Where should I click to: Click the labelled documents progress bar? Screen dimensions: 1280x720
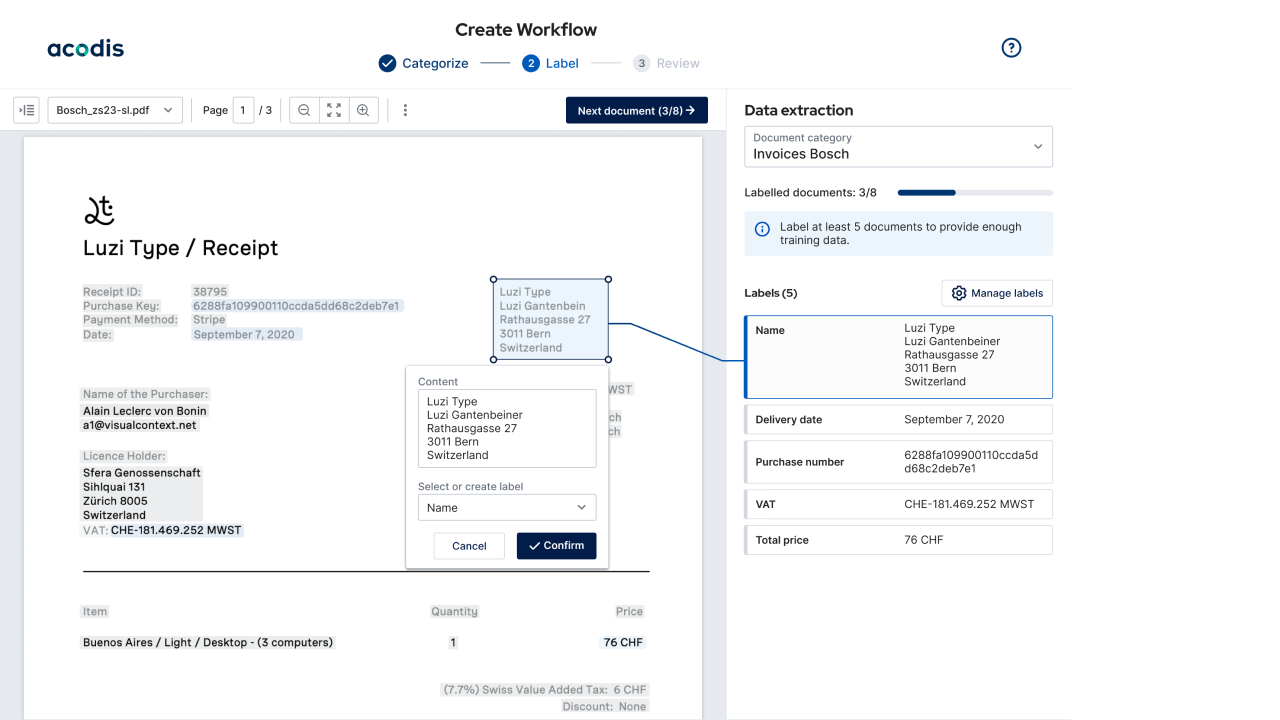(975, 192)
